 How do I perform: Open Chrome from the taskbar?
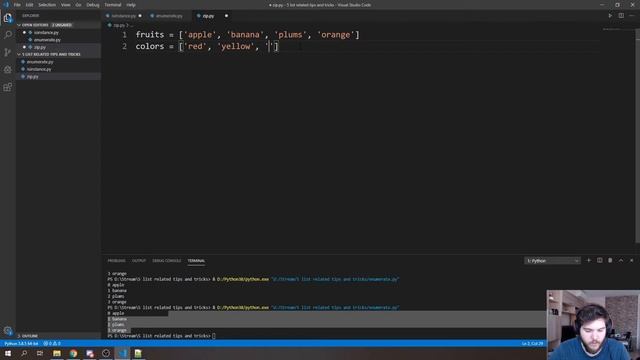pyautogui.click(x=73, y=353)
